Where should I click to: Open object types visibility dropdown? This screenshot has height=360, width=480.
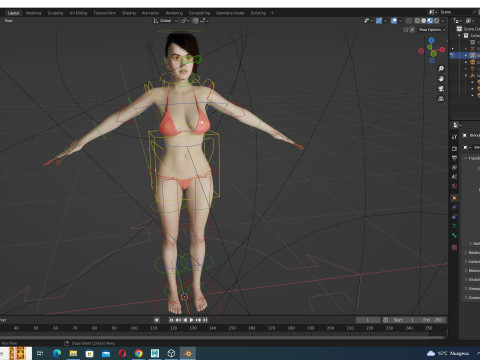click(x=368, y=21)
